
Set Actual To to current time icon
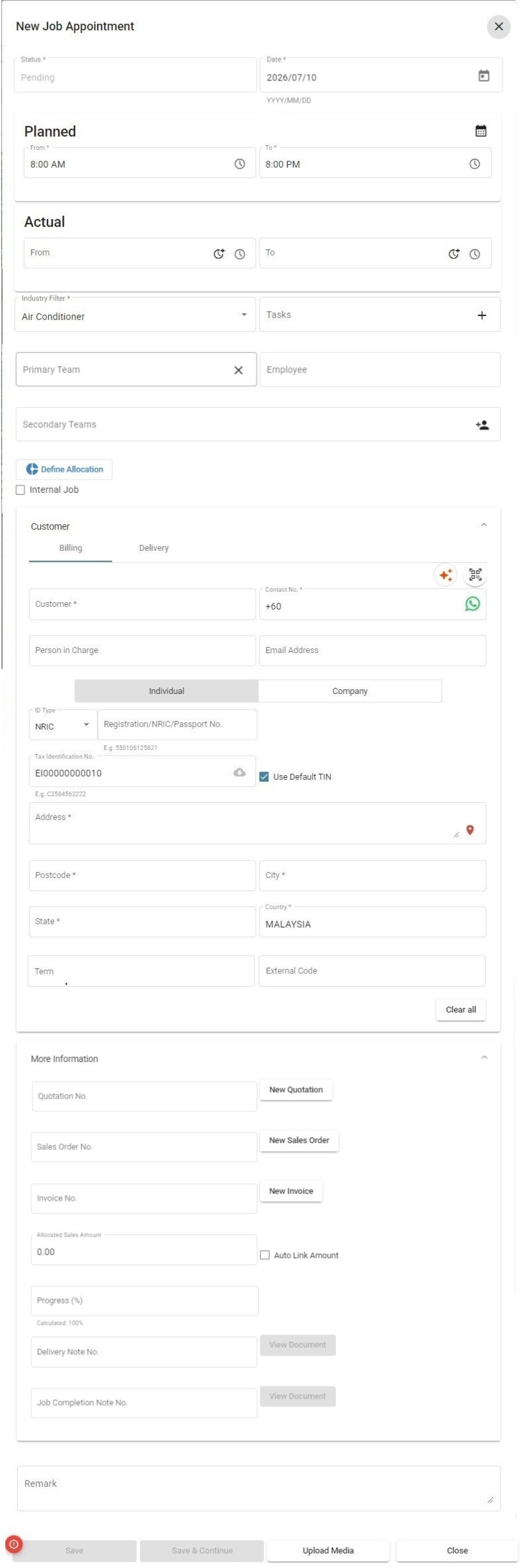point(454,254)
